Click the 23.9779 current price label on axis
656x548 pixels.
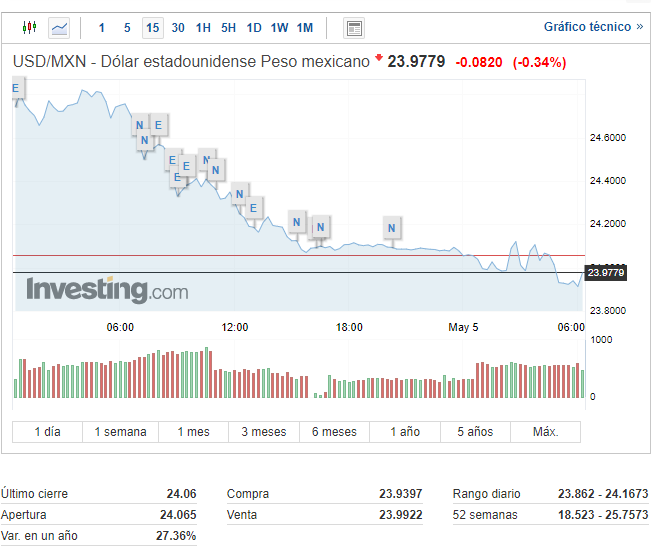605,272
